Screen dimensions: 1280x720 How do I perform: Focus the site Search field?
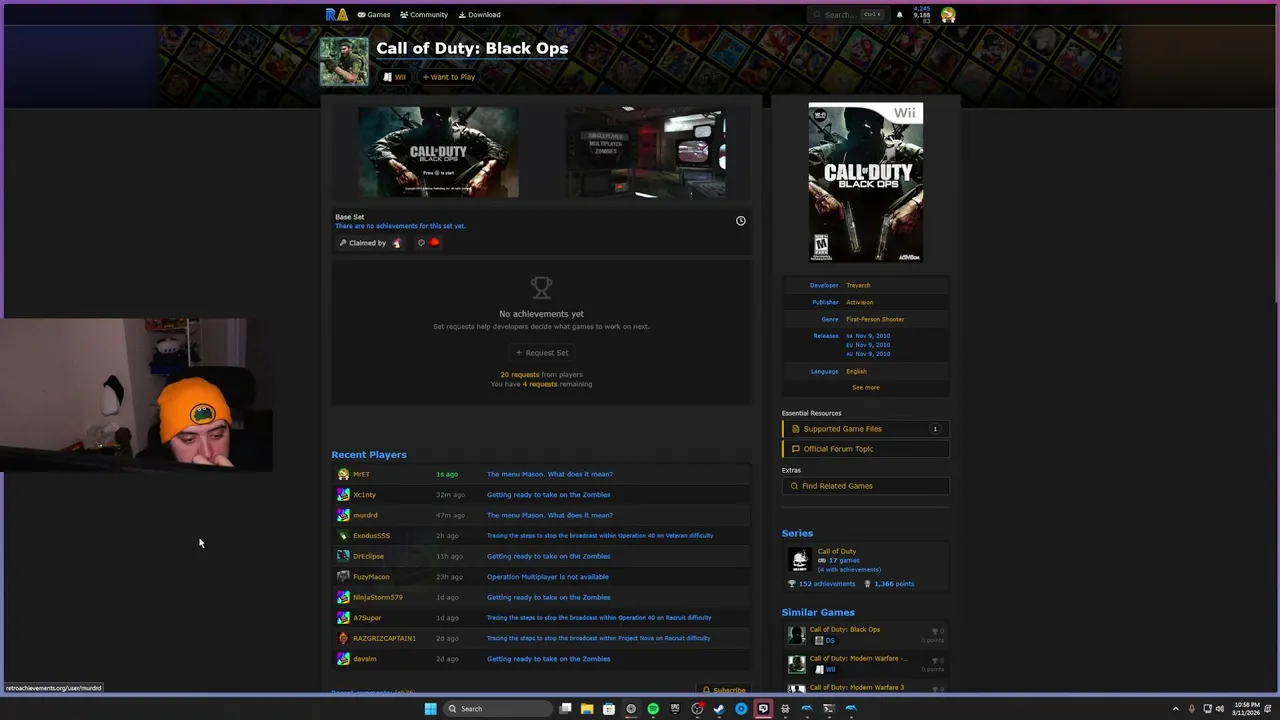[x=847, y=15]
